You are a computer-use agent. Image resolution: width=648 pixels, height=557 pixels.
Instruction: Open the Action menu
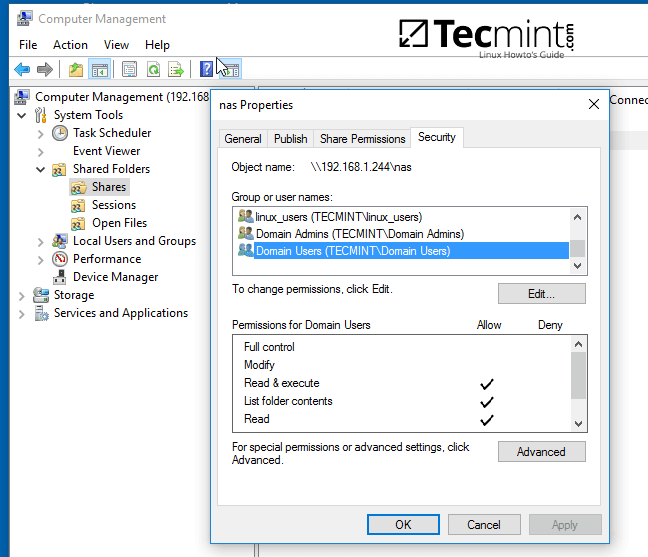[x=70, y=45]
